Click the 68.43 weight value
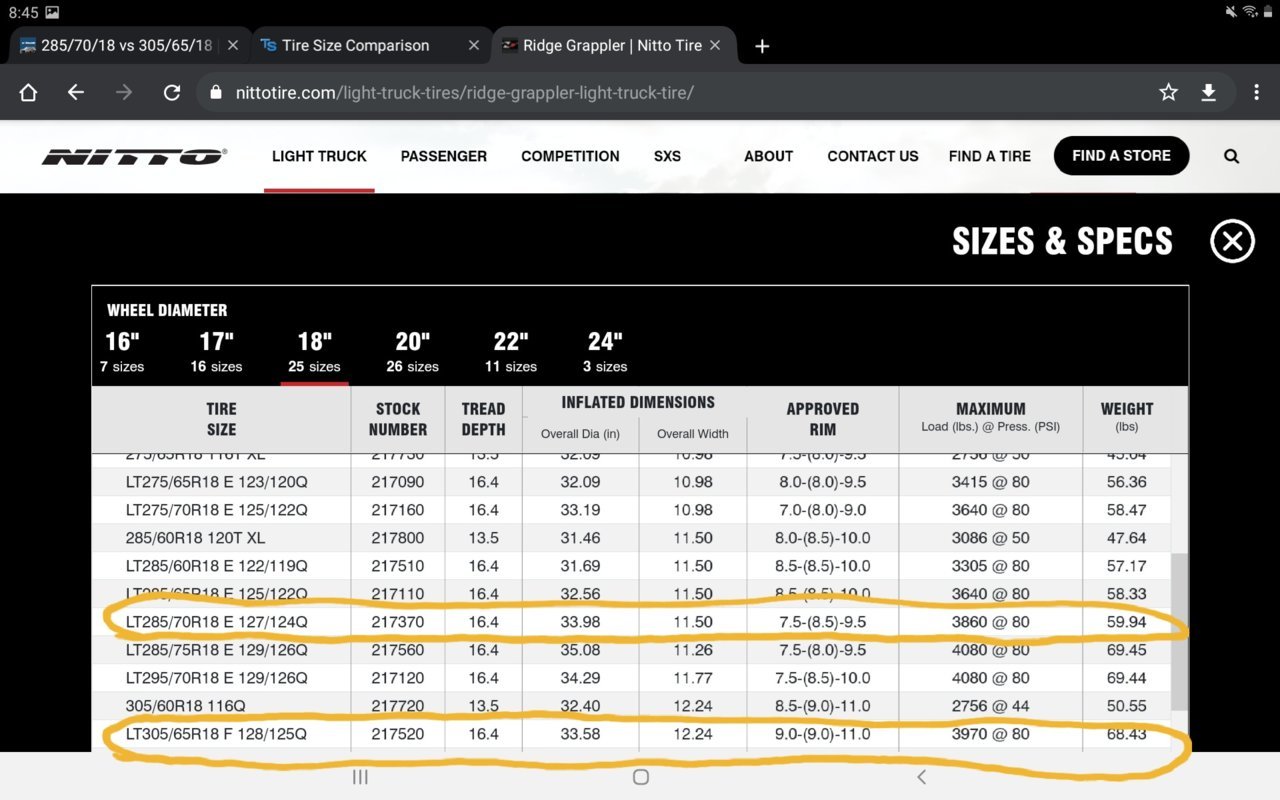This screenshot has height=800, width=1280. [x=1126, y=734]
